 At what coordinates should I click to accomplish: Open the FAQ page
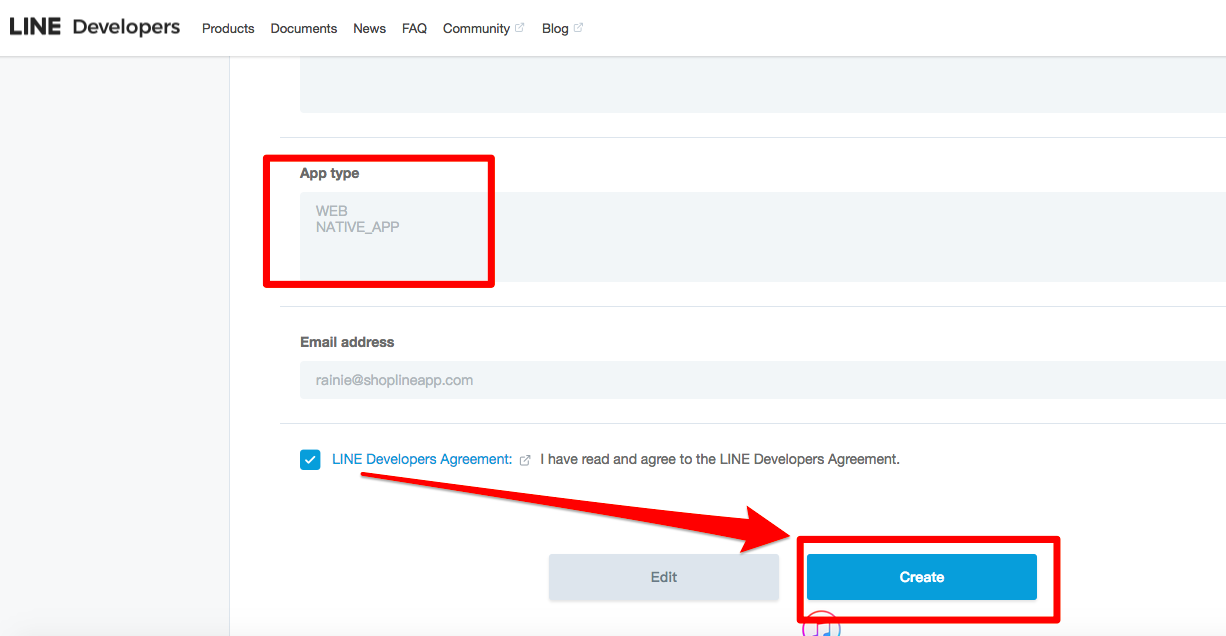[414, 28]
